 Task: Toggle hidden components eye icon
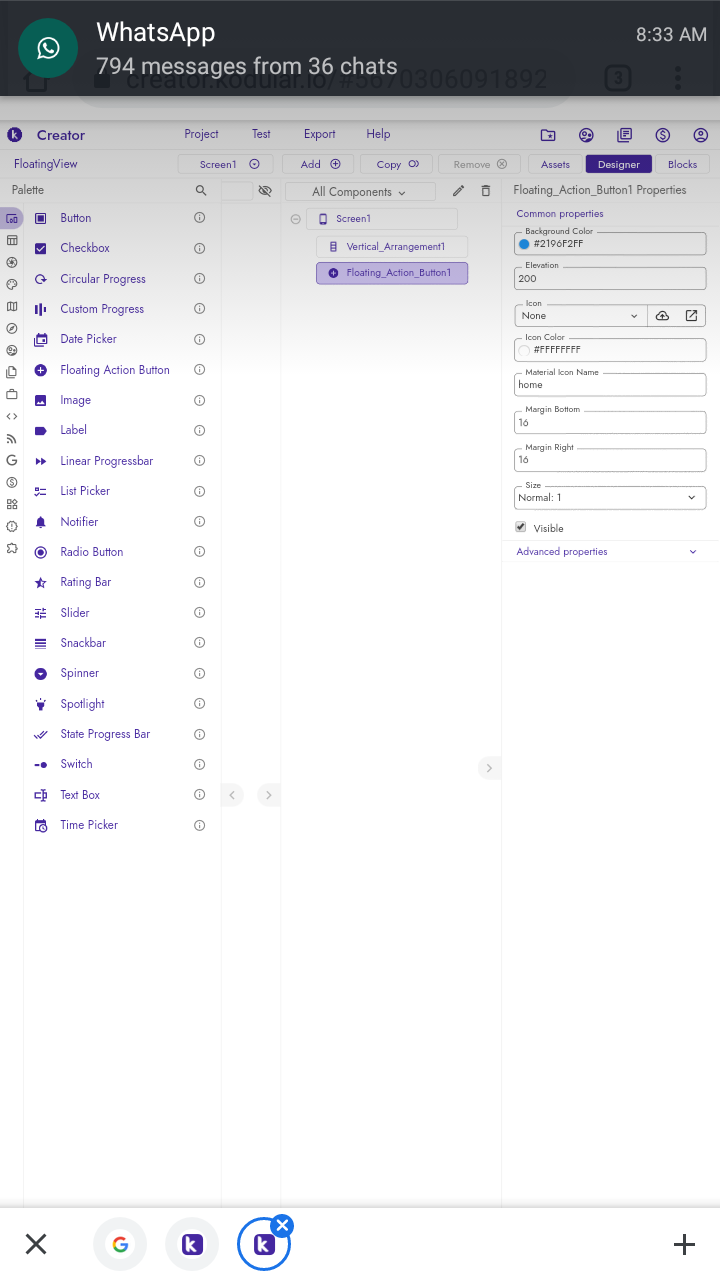coord(265,190)
